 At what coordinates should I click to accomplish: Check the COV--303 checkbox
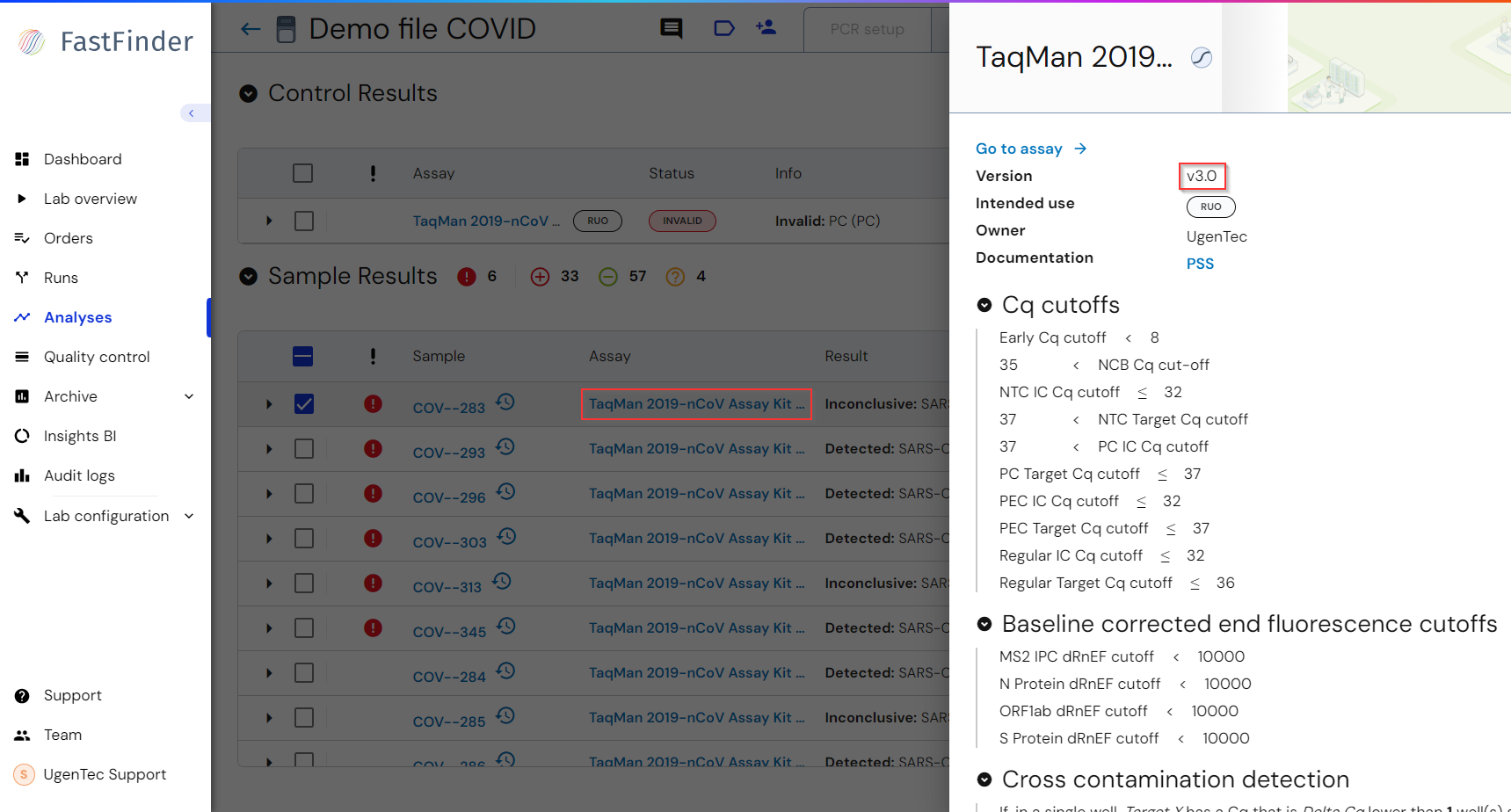(x=304, y=538)
